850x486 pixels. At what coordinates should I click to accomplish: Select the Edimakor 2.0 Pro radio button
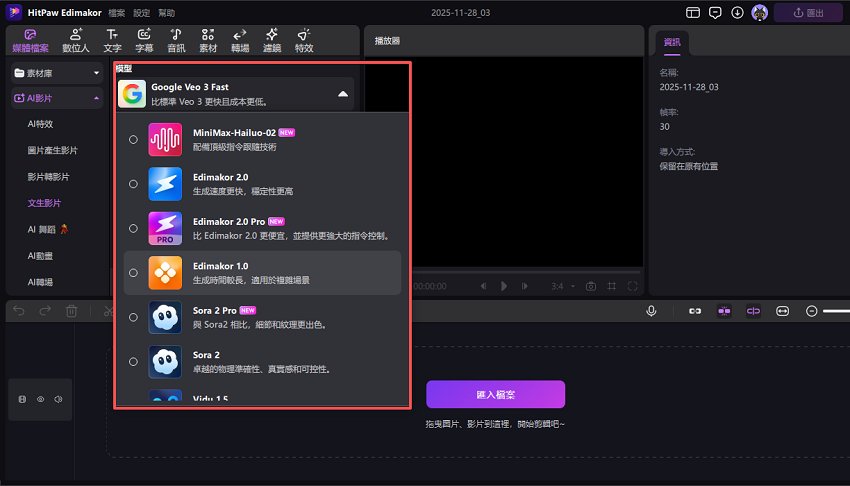(133, 229)
